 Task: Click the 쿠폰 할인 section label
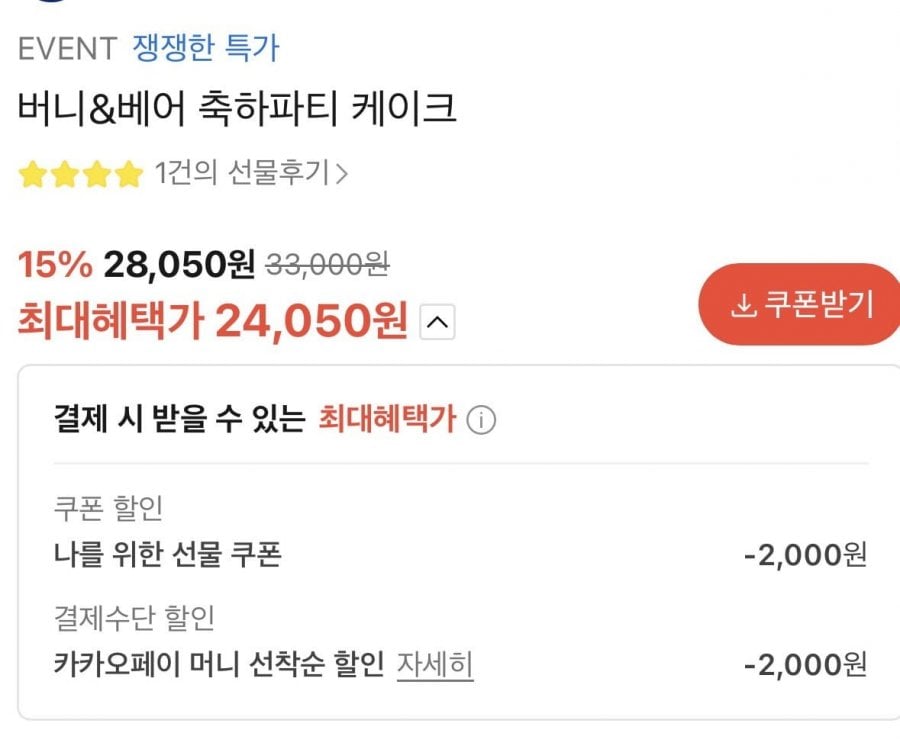[108, 509]
